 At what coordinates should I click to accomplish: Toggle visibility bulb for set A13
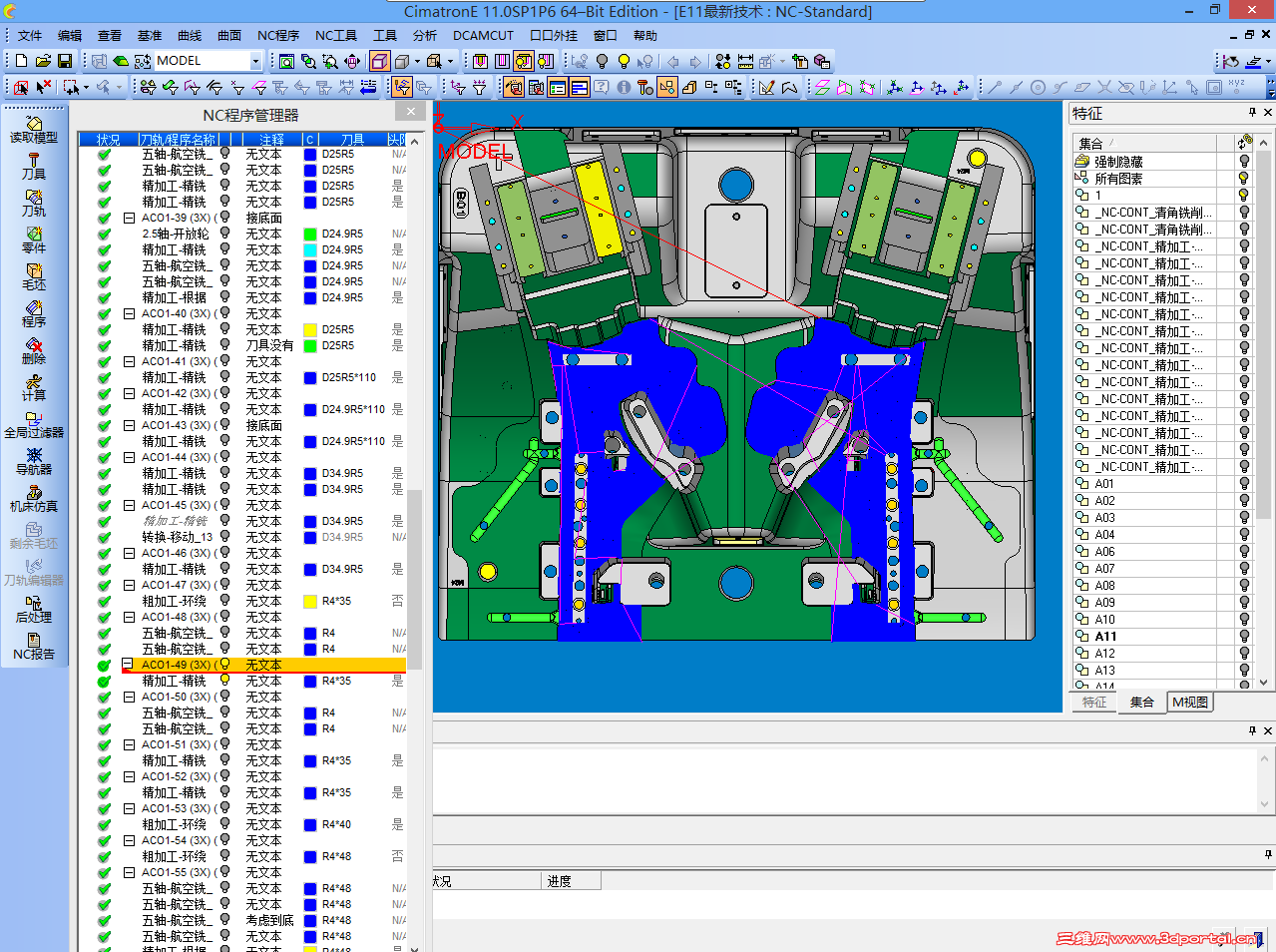click(x=1244, y=671)
